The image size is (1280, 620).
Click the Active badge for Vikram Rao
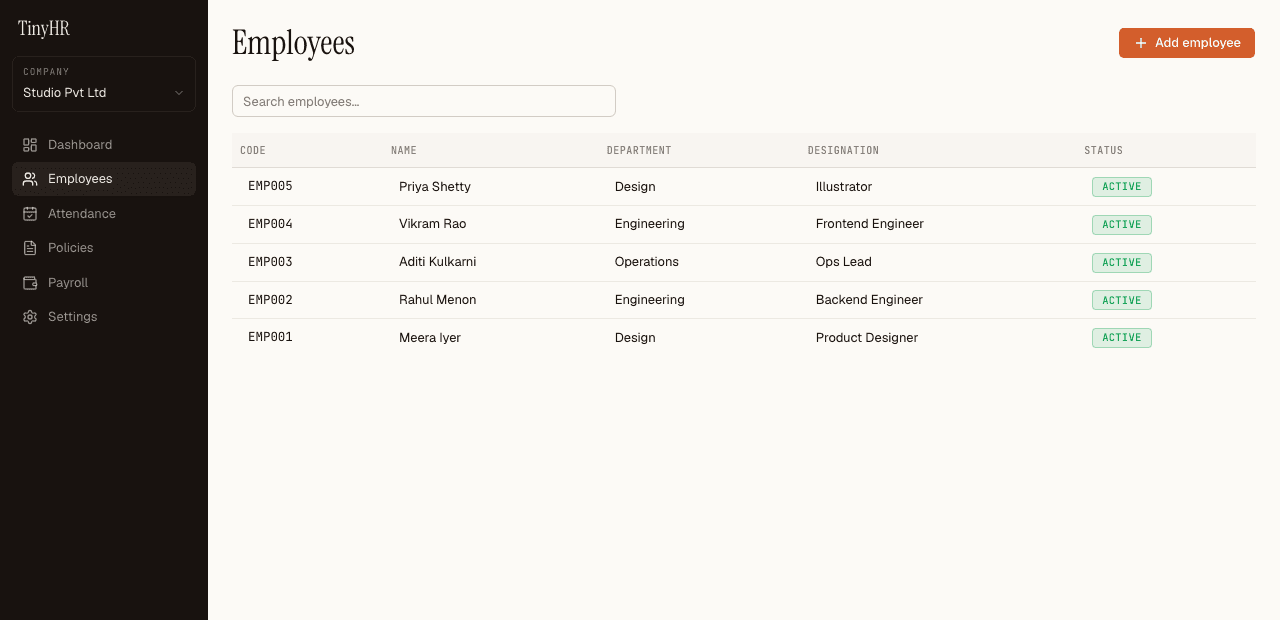[x=1122, y=225]
